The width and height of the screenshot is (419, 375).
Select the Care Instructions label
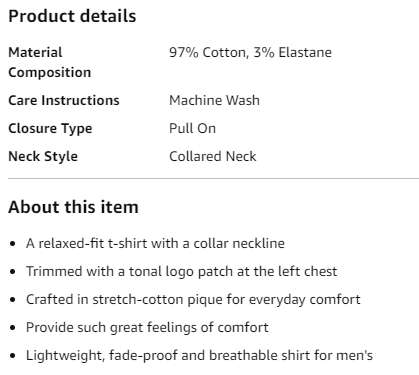pos(64,100)
